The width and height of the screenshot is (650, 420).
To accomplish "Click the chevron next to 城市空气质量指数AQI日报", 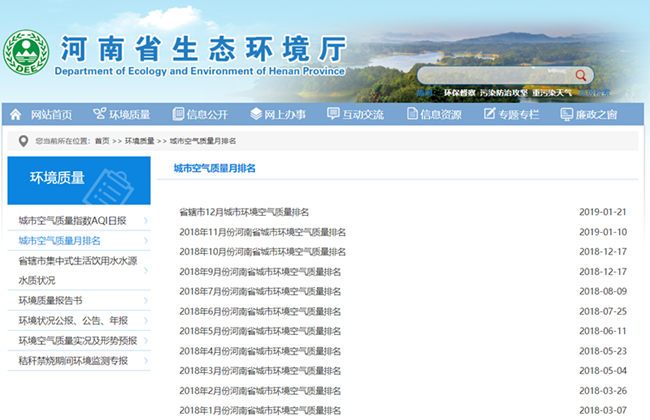I will pos(146,221).
